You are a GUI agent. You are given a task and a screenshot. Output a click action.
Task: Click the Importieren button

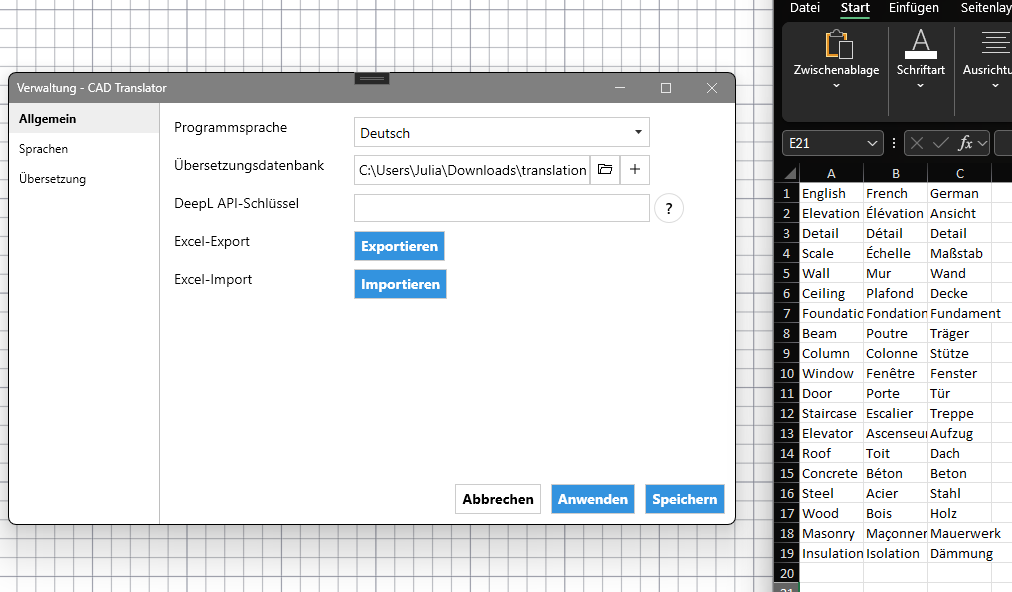[x=400, y=284]
